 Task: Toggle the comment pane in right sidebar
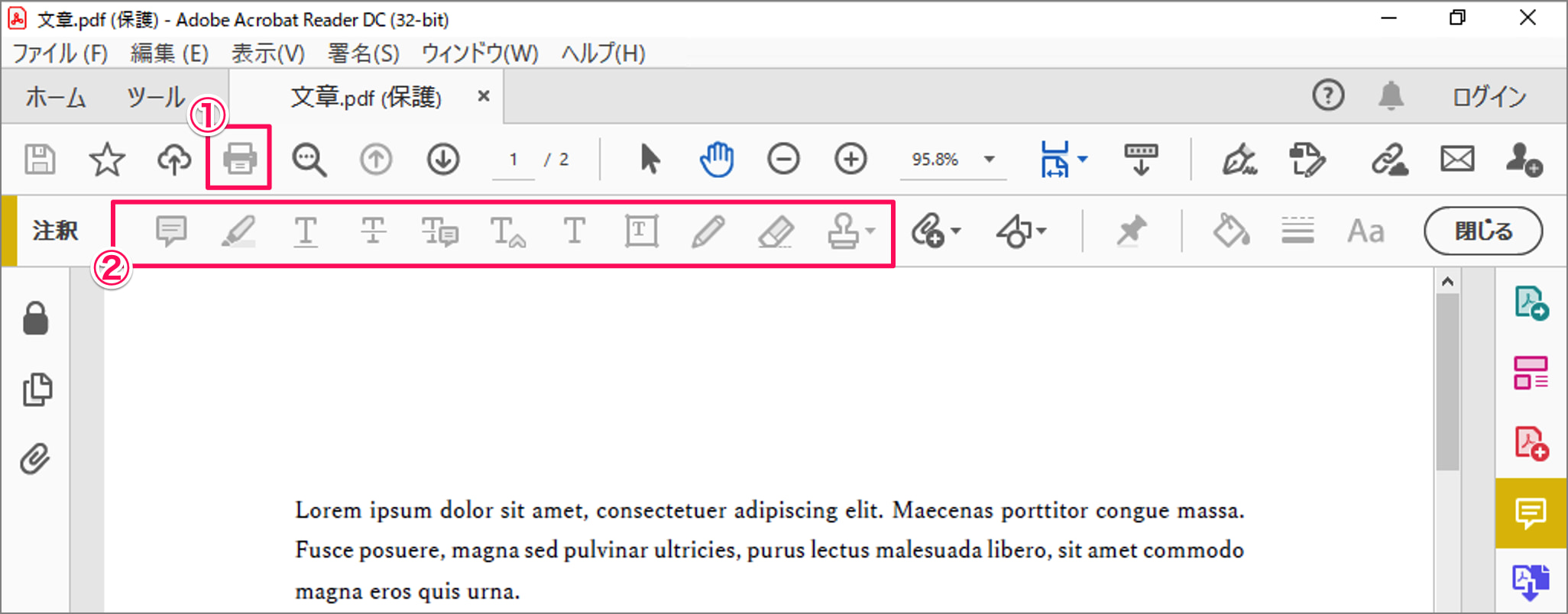(1531, 512)
